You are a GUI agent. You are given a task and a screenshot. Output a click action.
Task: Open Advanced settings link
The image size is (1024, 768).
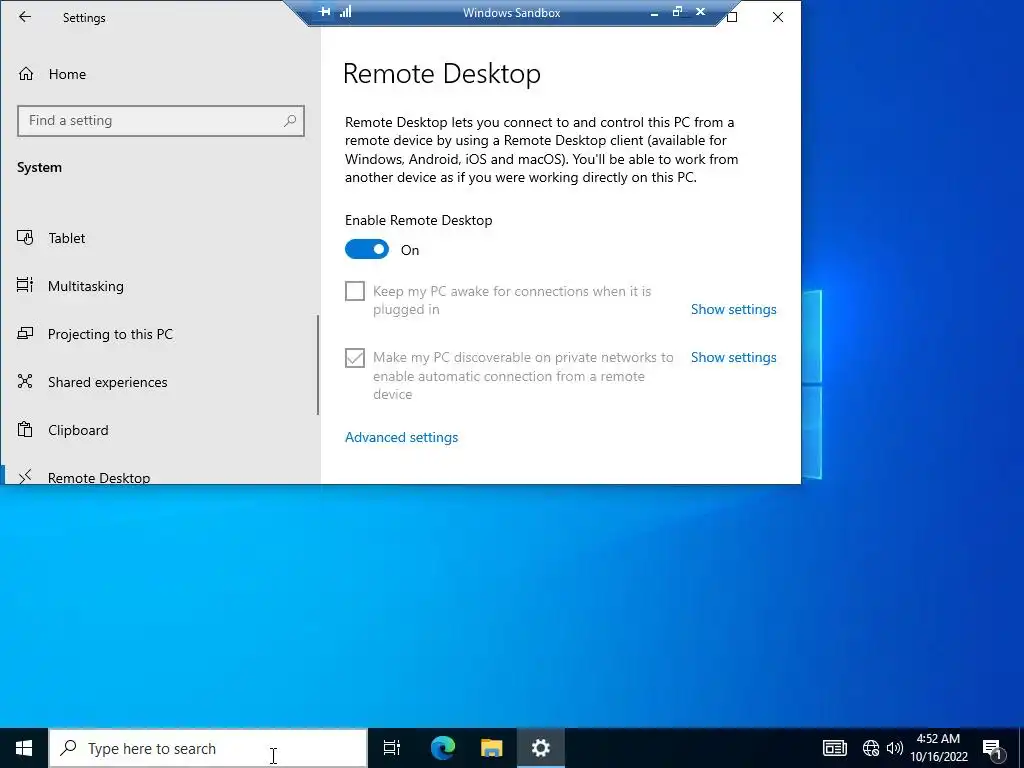401,438
